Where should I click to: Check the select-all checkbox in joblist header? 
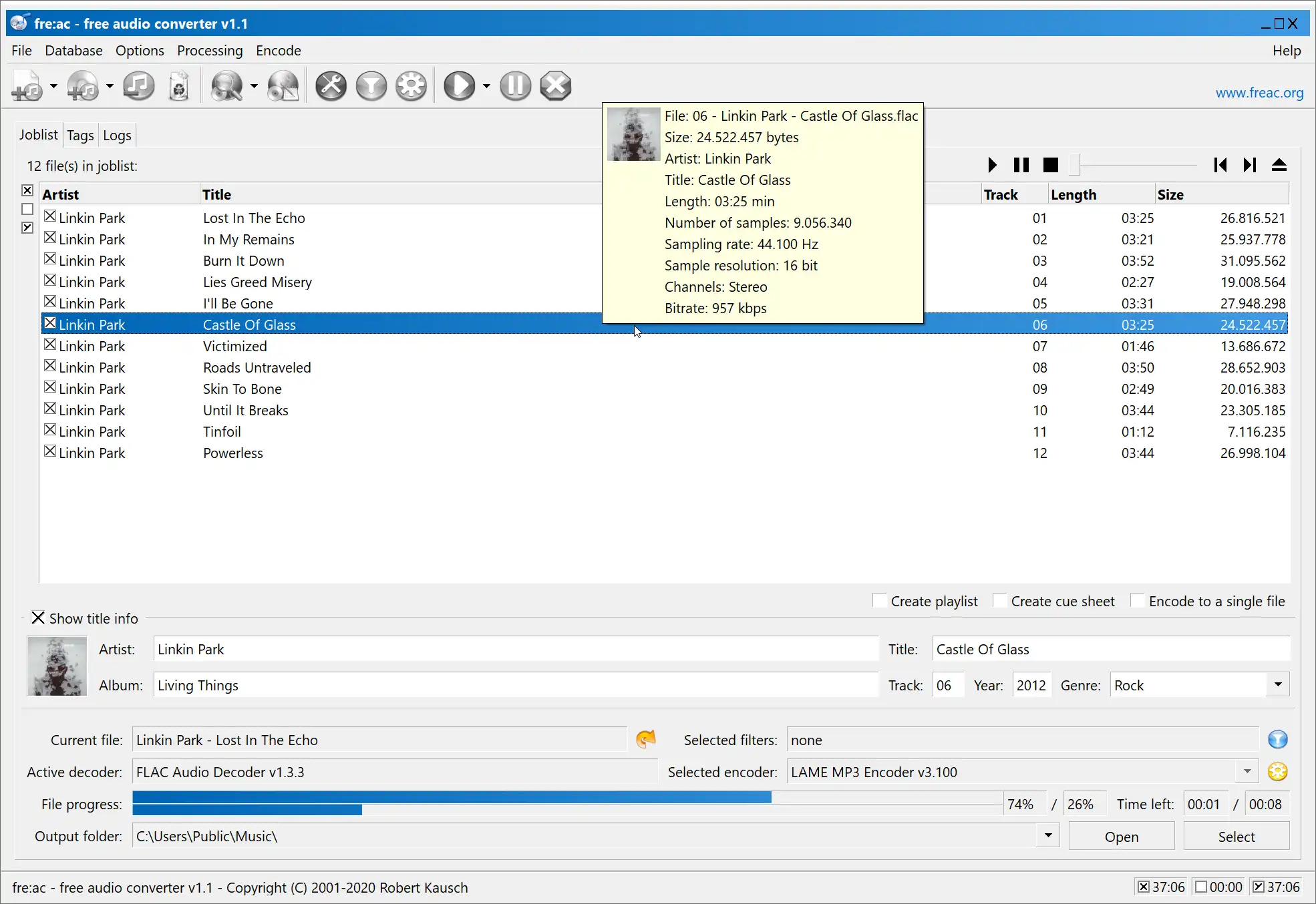(27, 191)
